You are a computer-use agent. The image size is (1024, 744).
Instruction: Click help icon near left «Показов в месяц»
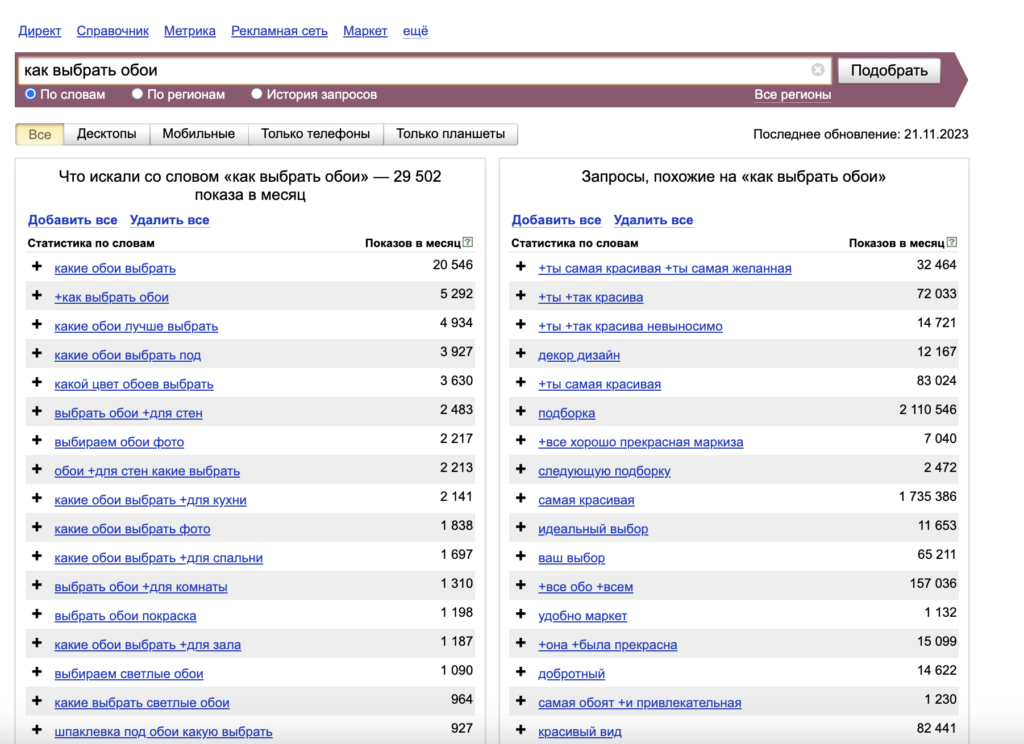(468, 242)
